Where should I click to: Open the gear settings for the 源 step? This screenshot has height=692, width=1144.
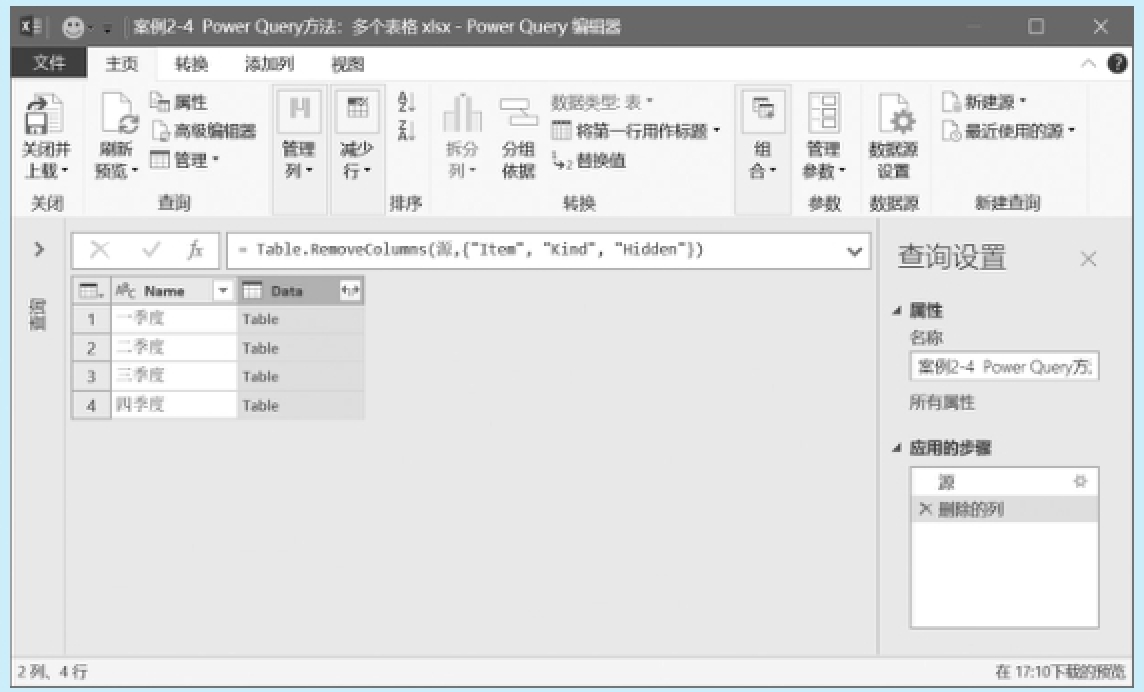click(1079, 482)
